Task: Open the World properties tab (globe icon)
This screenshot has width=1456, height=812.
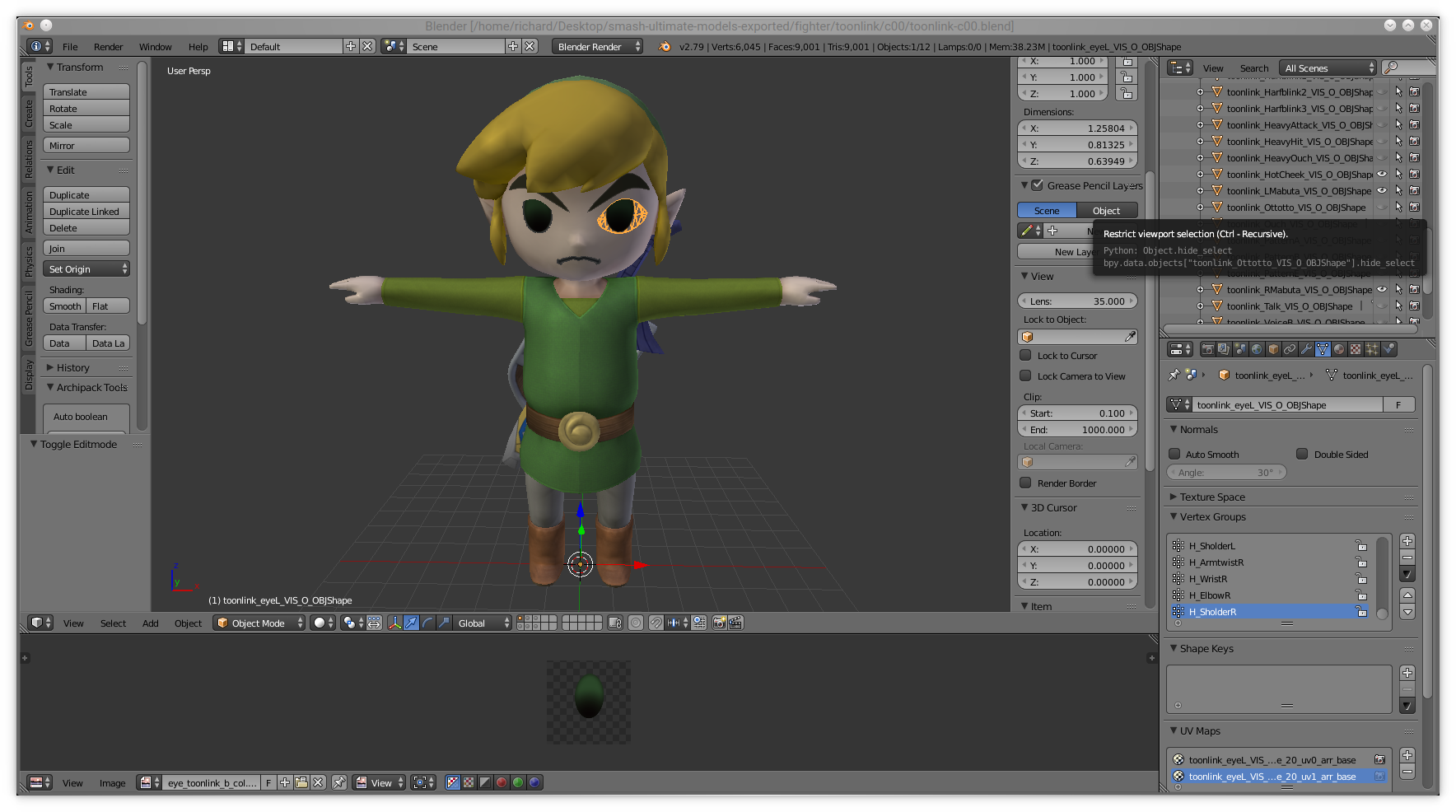Action: pos(1257,349)
